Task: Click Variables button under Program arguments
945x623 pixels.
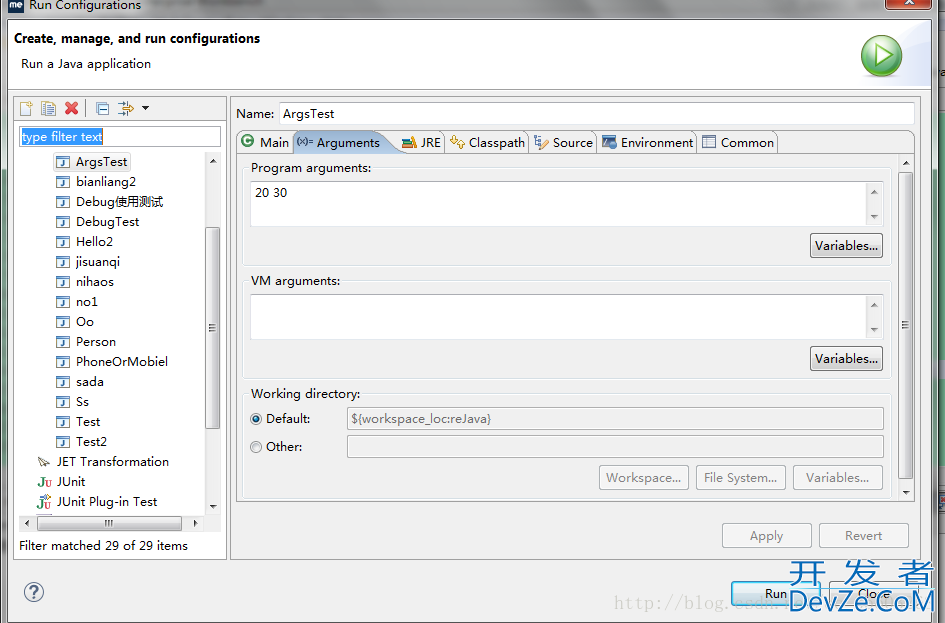Action: [x=846, y=246]
